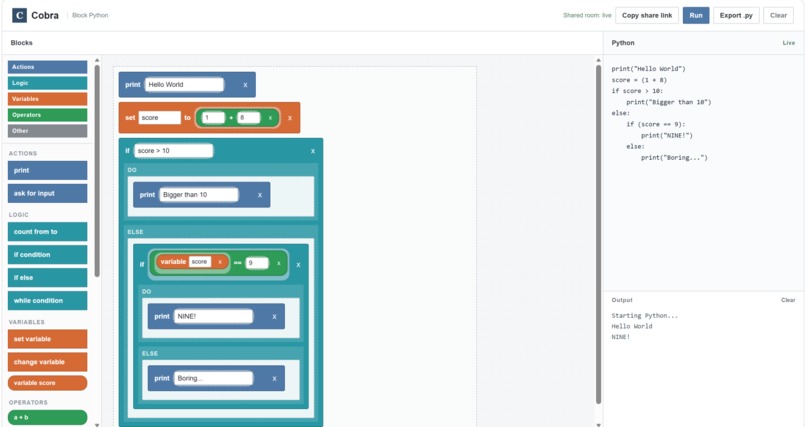Export code as .py file
Screen dimensions: 806x427
736,15
